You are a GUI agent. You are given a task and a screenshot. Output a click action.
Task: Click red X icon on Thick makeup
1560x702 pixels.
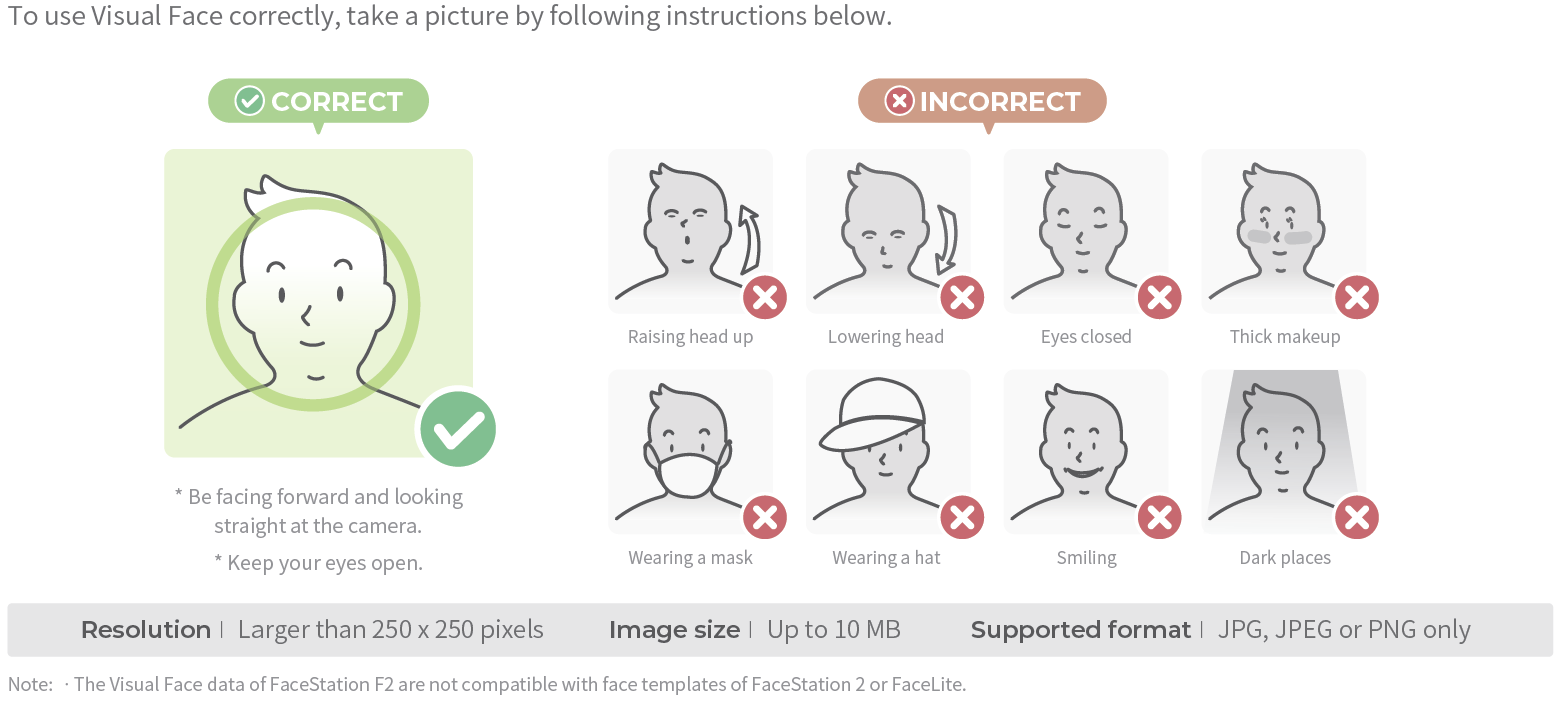[x=1357, y=297]
